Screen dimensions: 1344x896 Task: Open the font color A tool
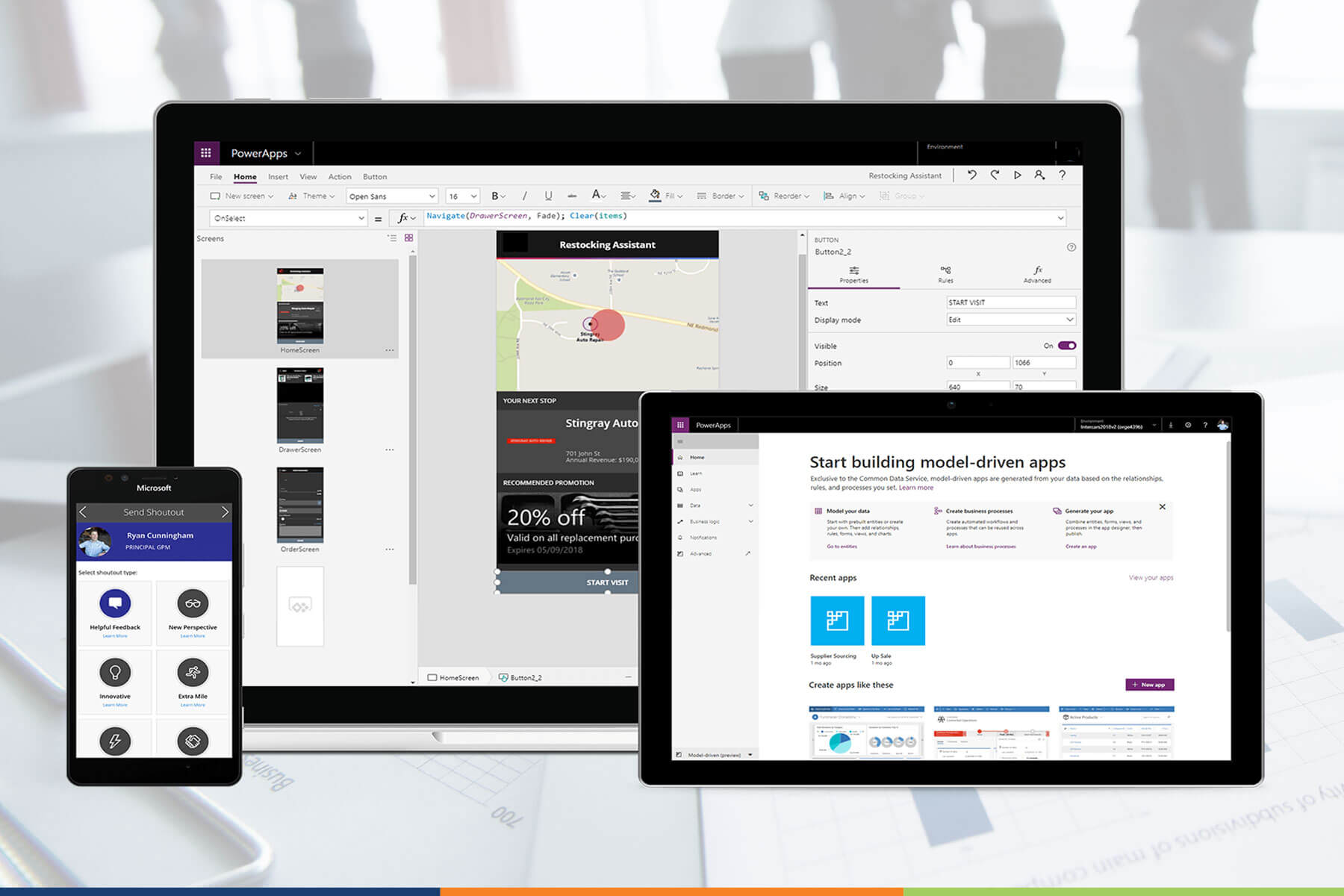tap(598, 196)
